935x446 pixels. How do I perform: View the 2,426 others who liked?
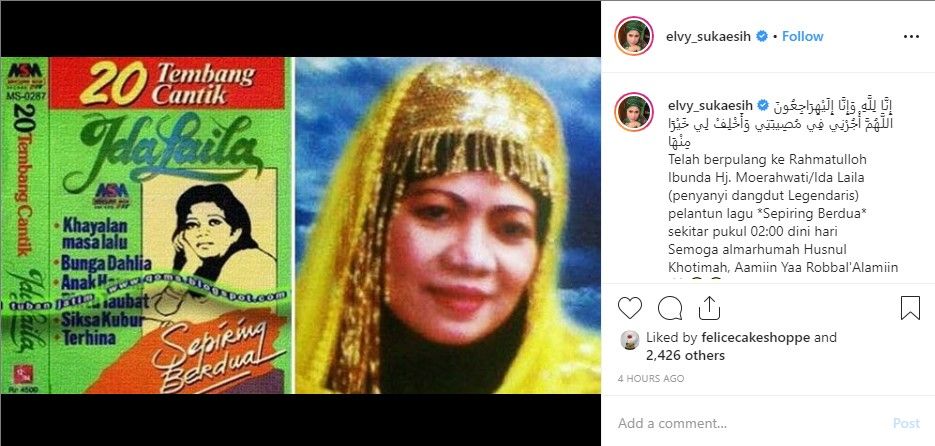[x=685, y=356]
